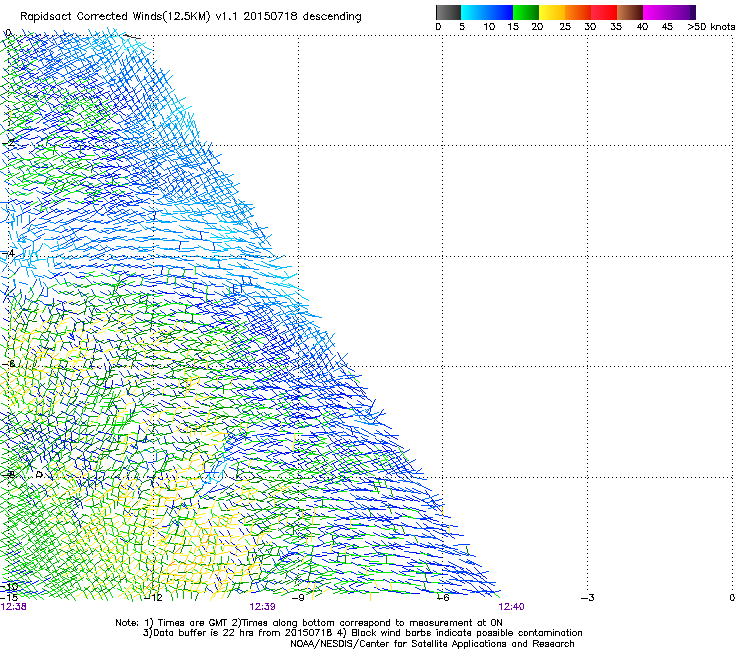Click the '25' legend scale label
This screenshot has width=740, height=650.
click(564, 26)
